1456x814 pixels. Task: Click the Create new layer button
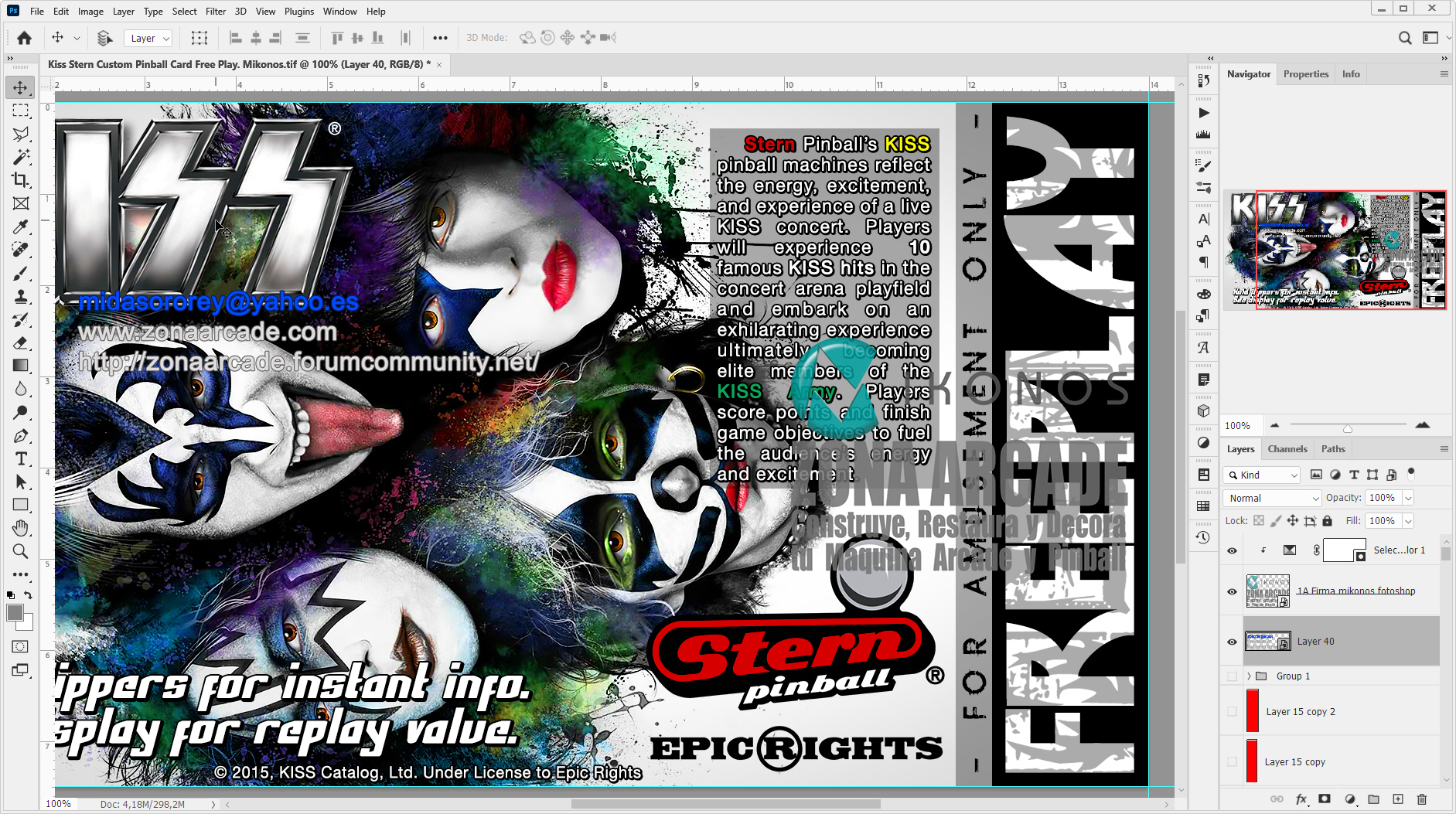tap(1398, 799)
